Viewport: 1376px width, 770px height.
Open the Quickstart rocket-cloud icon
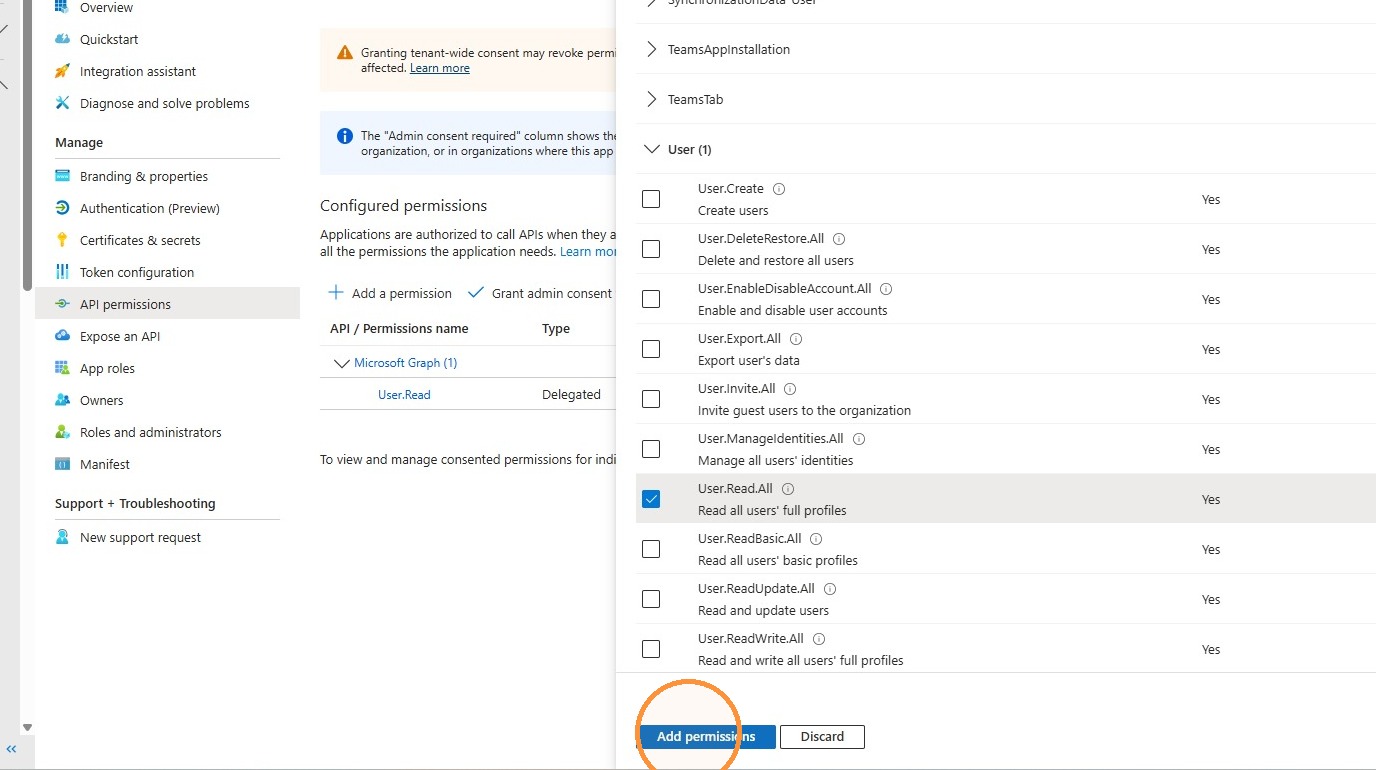pyautogui.click(x=62, y=39)
